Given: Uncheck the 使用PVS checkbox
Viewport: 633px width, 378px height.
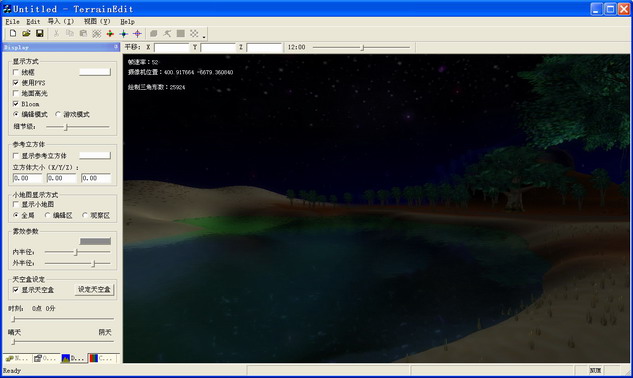Looking at the screenshot, I should tap(16, 83).
